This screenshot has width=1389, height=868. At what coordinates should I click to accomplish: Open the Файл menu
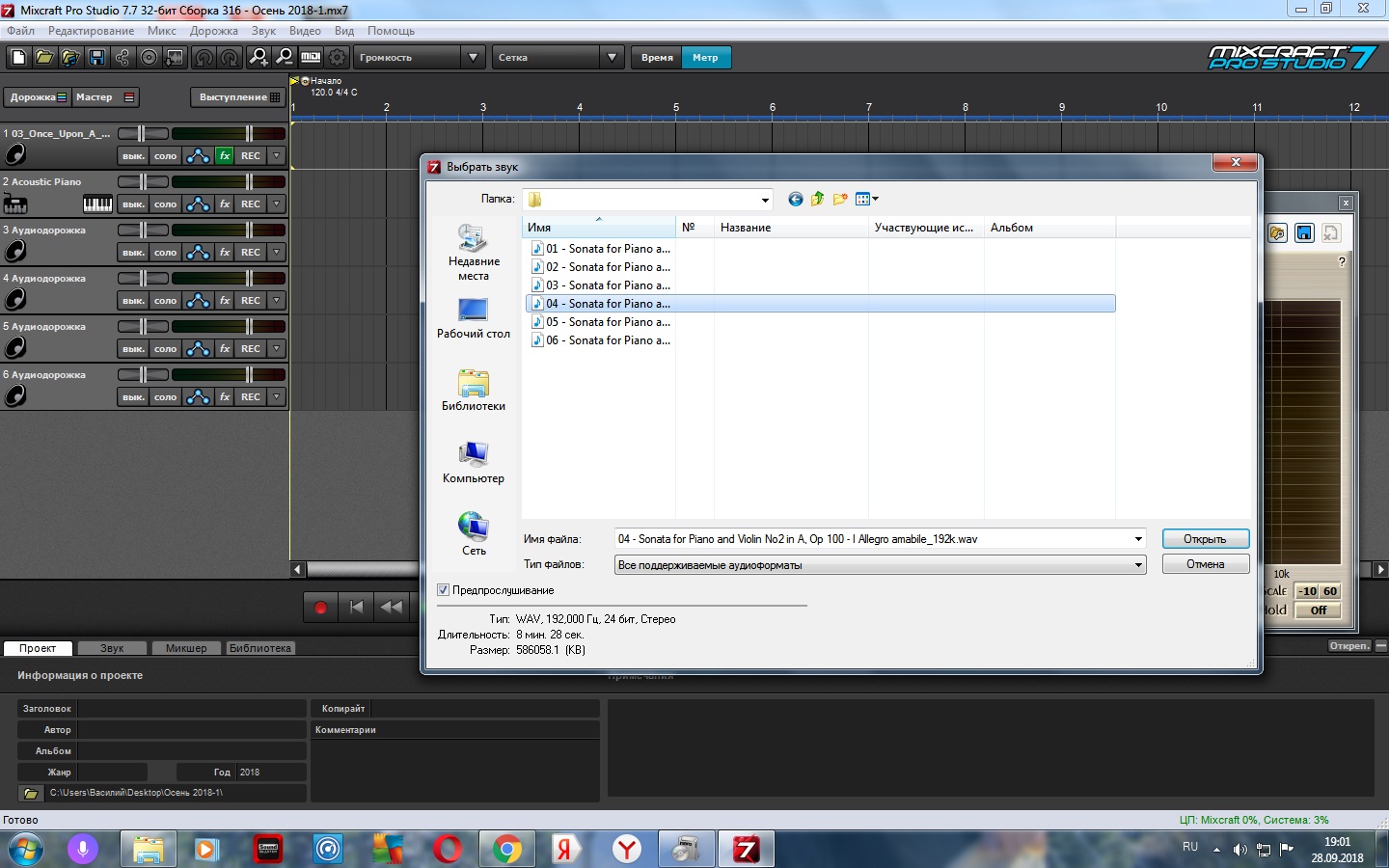pos(20,31)
